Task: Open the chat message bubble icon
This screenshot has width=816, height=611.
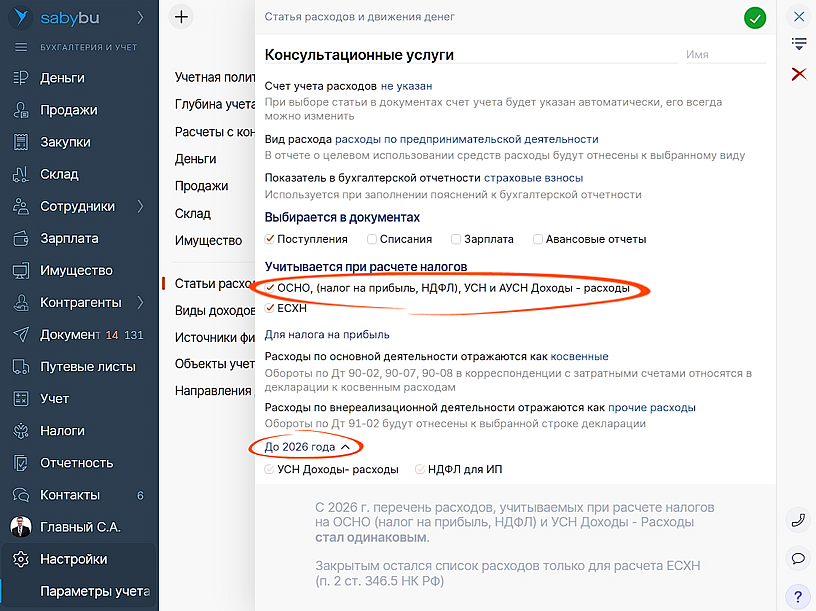Action: (798, 558)
